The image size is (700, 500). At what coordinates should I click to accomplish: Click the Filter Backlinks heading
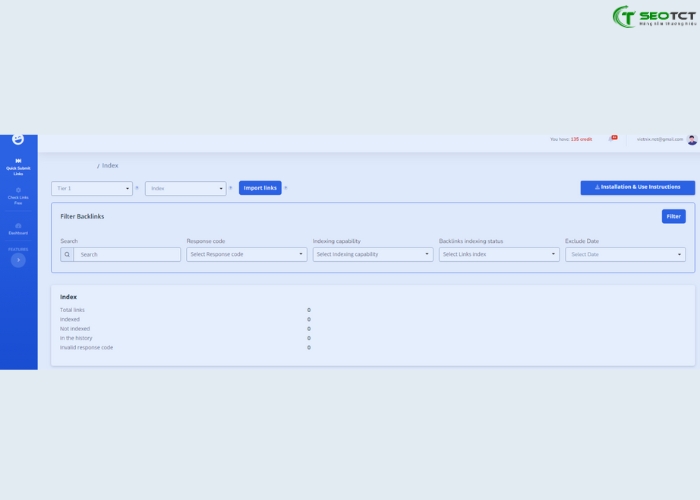coord(82,217)
